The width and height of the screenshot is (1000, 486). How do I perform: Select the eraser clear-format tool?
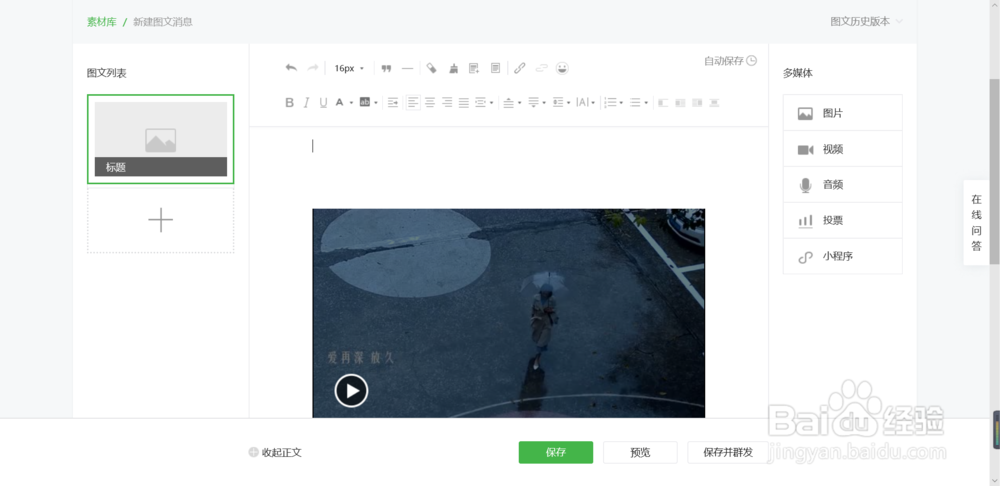pyautogui.click(x=431, y=68)
